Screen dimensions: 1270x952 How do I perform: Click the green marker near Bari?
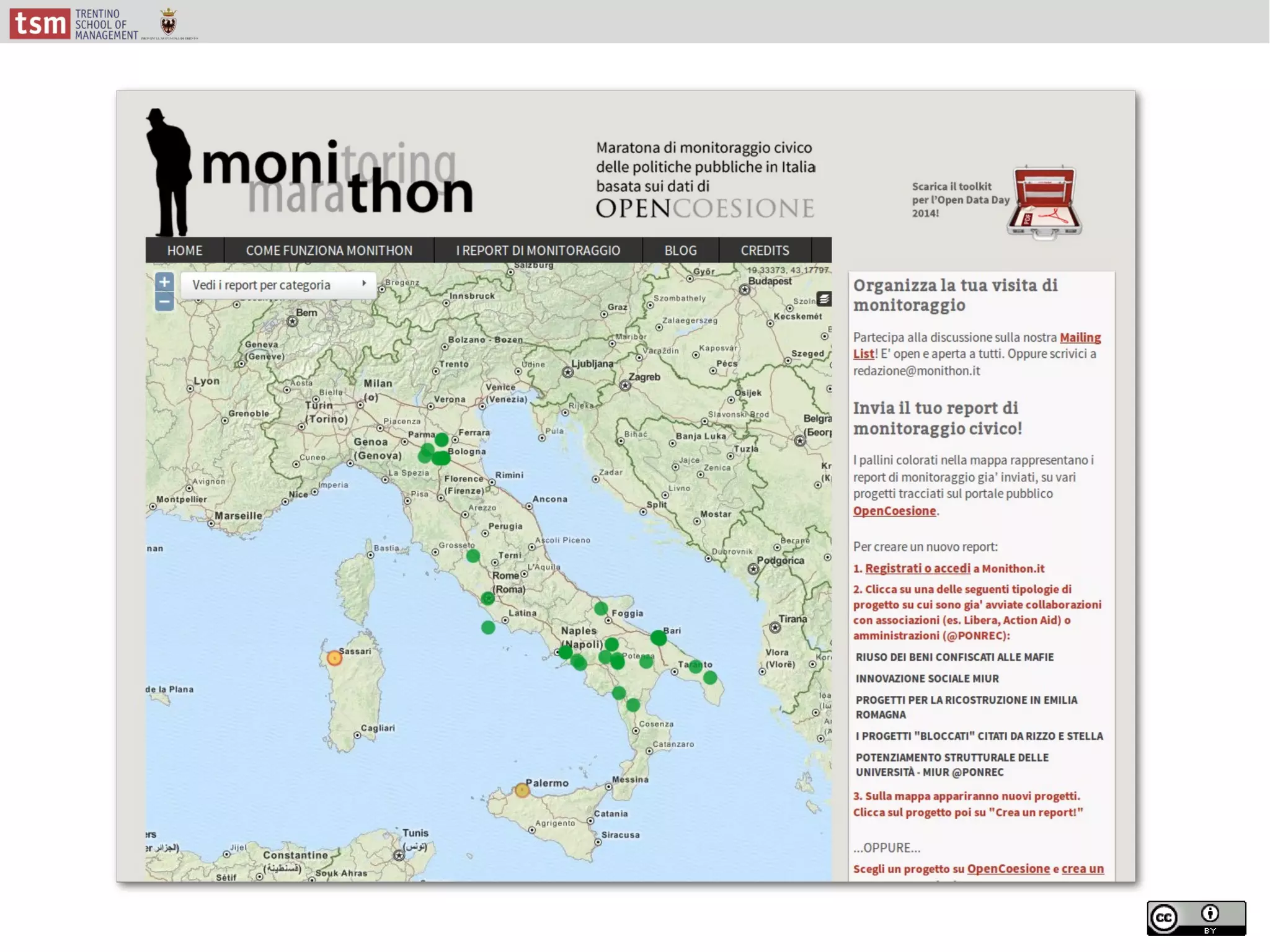pyautogui.click(x=658, y=638)
